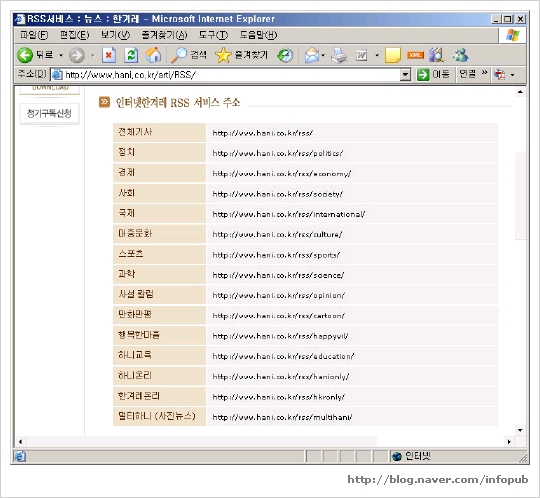Click the 정기구독신청 sidebar button
The height and width of the screenshot is (498, 540).
click(49, 113)
